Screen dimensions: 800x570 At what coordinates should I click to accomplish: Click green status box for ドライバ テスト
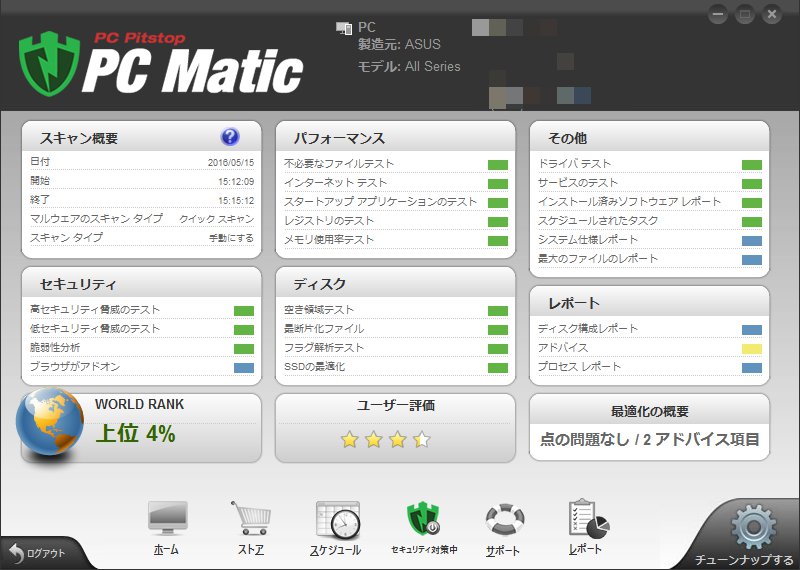coord(752,165)
